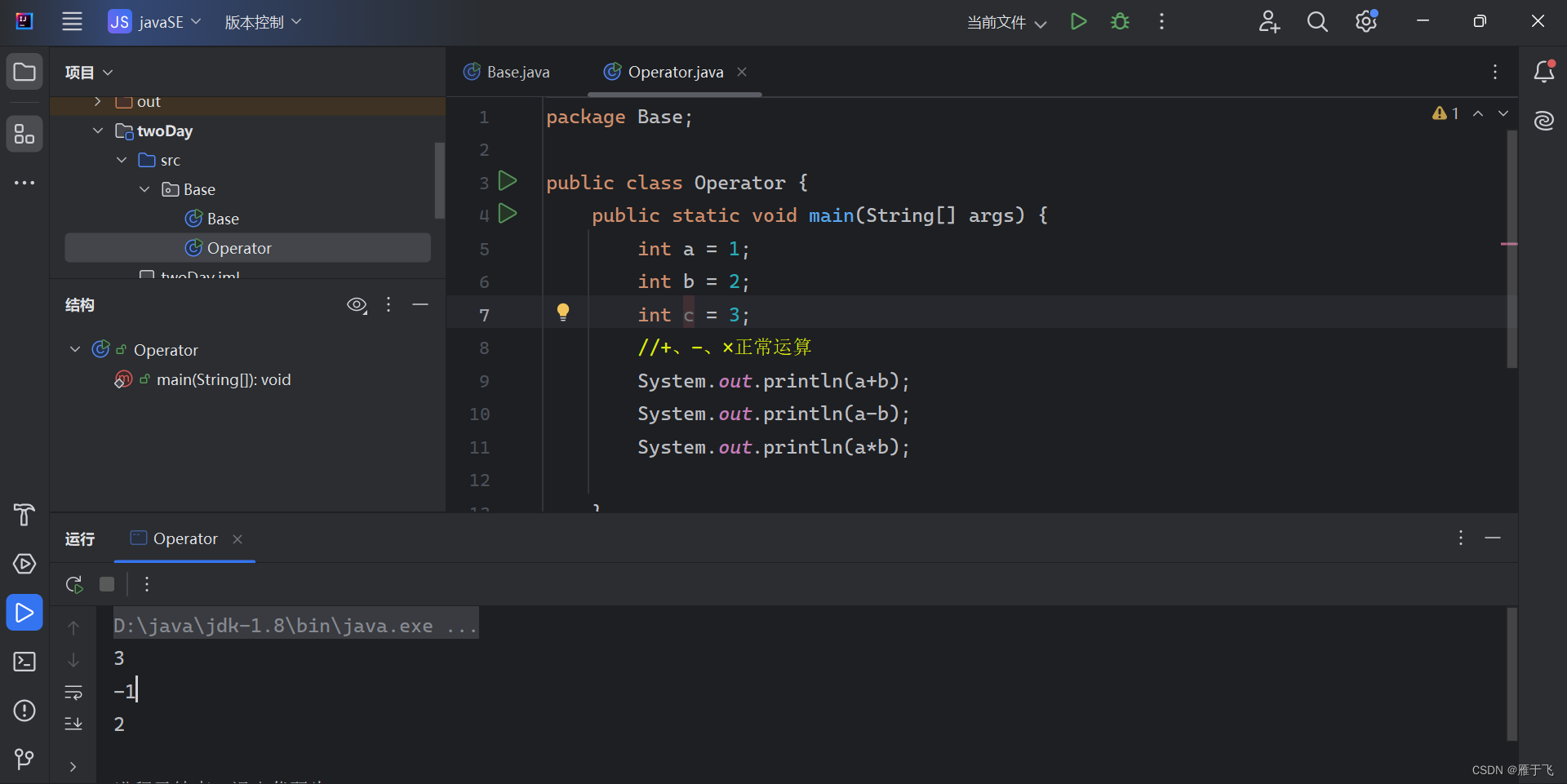
Task: Expand the bottom-left chevron in Run panel
Action: pos(73,767)
